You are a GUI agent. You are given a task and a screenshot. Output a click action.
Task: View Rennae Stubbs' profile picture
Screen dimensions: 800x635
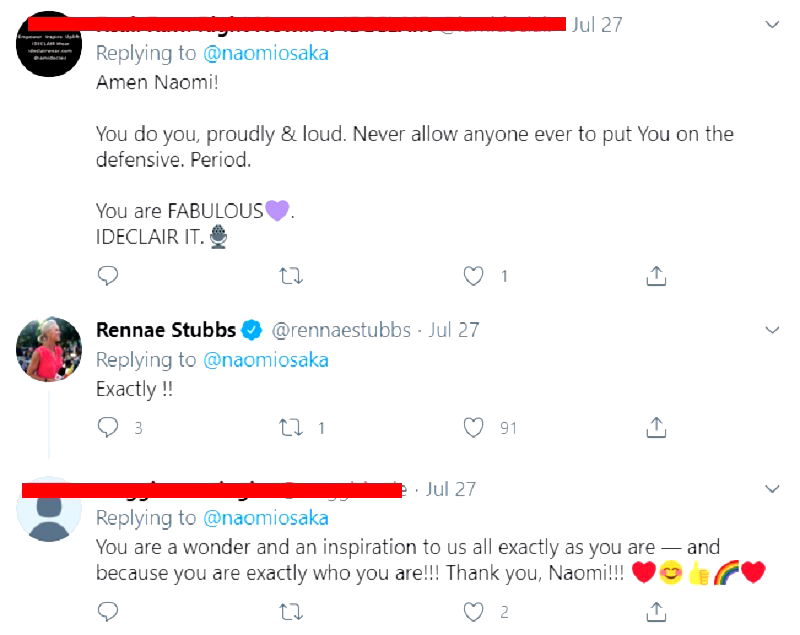49,350
